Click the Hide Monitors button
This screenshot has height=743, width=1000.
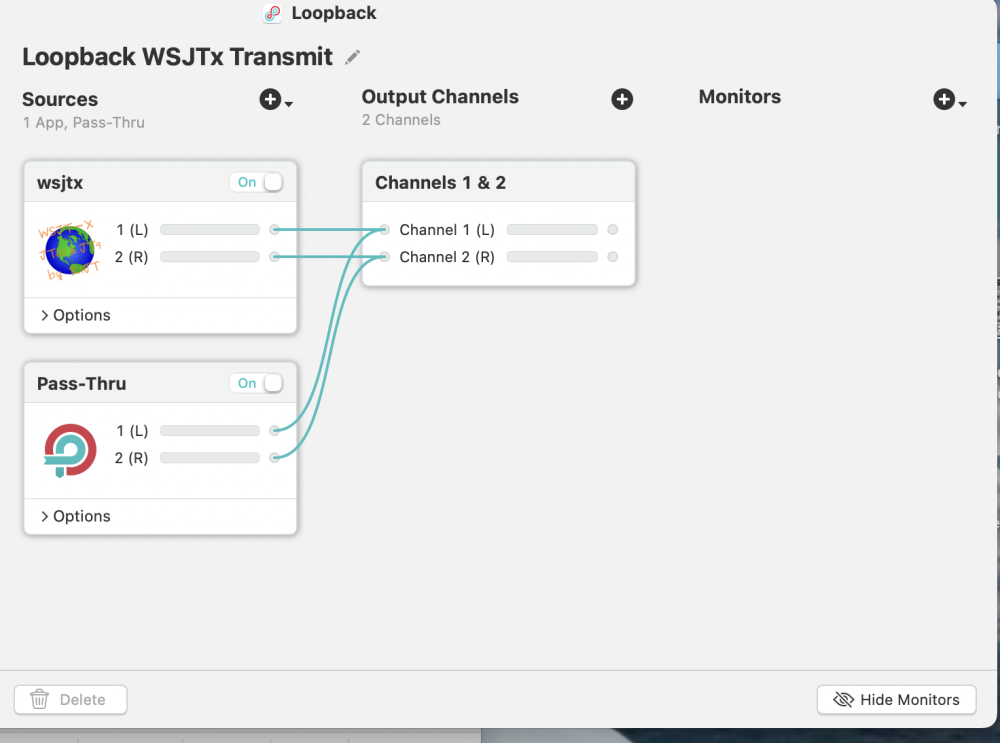pyautogui.click(x=896, y=700)
